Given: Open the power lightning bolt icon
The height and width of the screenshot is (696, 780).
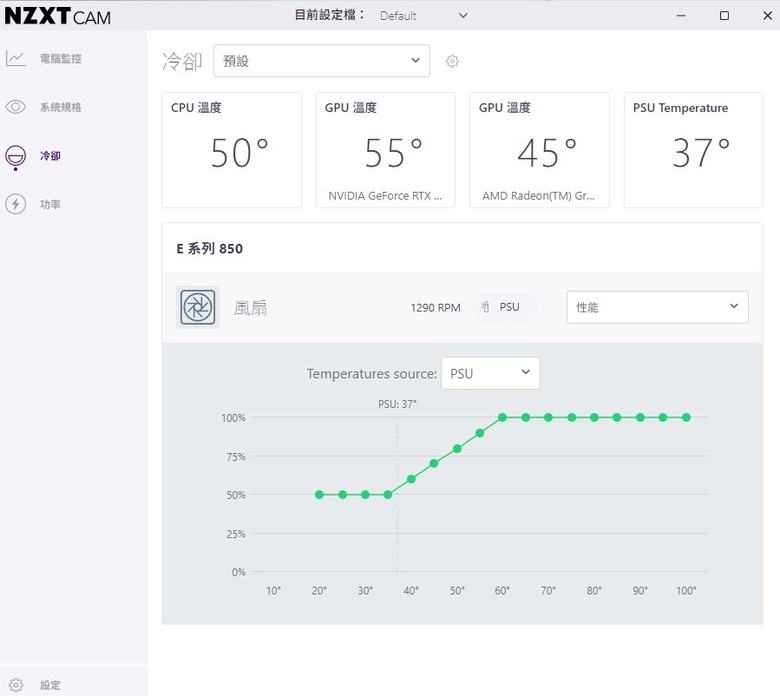Looking at the screenshot, I should pos(15,204).
